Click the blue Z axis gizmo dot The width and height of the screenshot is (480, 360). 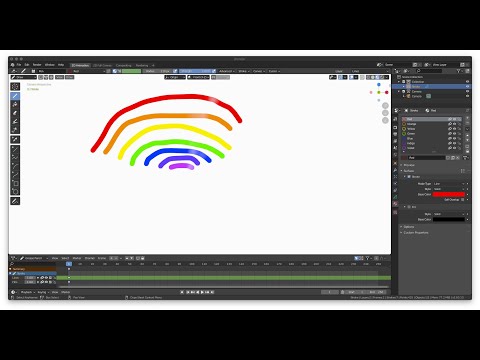point(379,85)
